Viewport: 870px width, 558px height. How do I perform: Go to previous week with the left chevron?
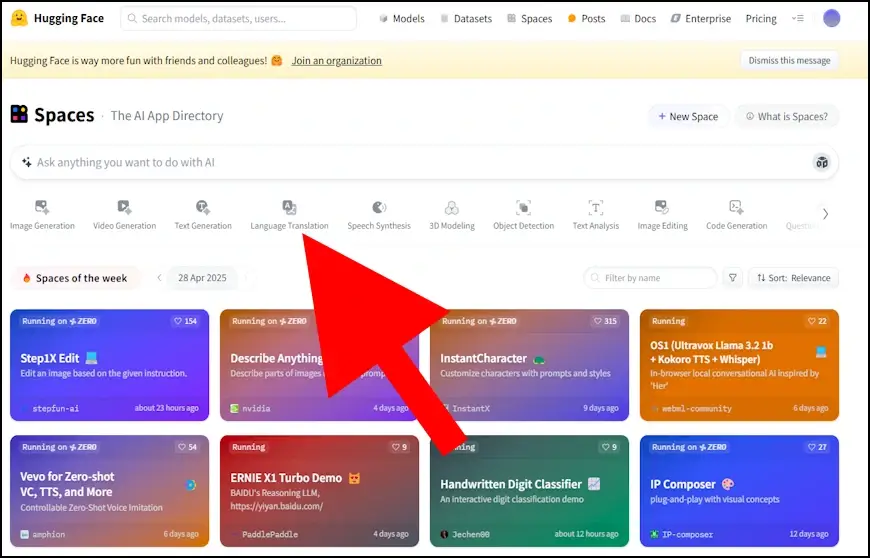click(159, 278)
